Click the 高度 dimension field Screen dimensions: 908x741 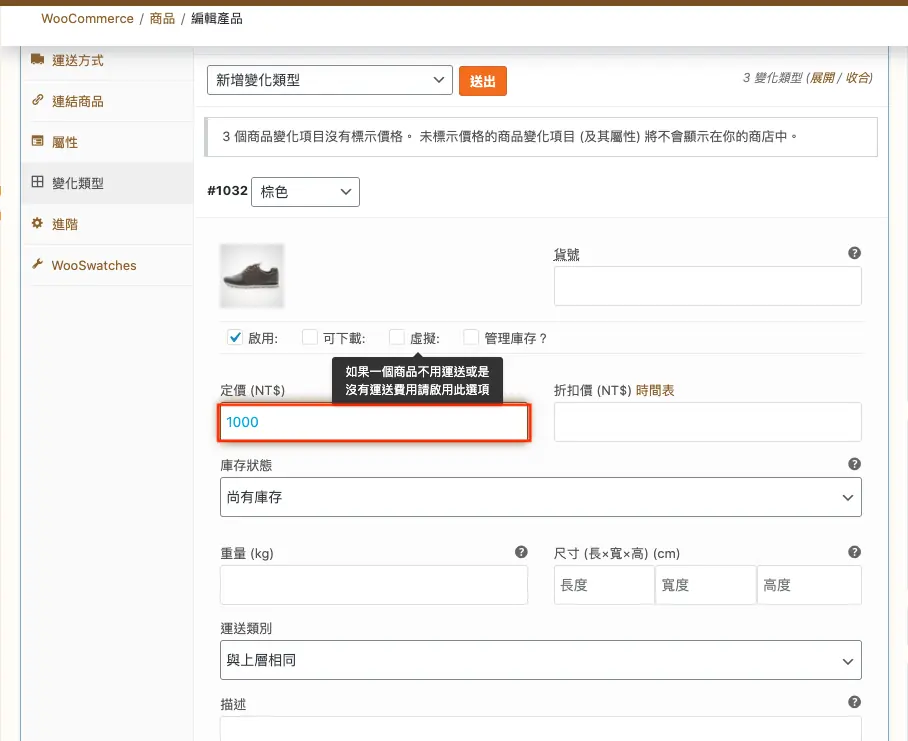click(809, 585)
